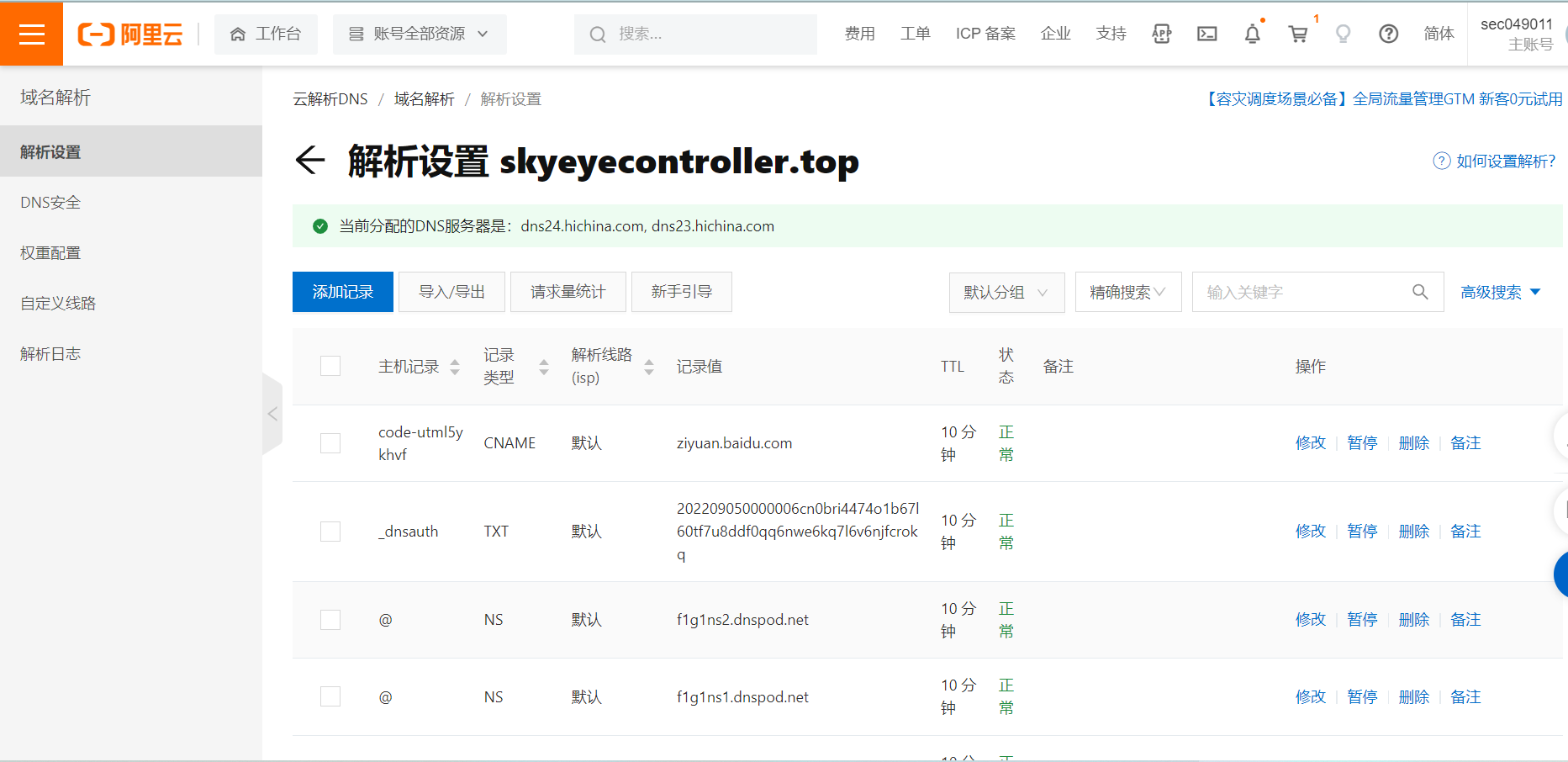Screen dimensions: 1568x762
Task: Click 域名解析 breadcrumb link
Action: [425, 99]
